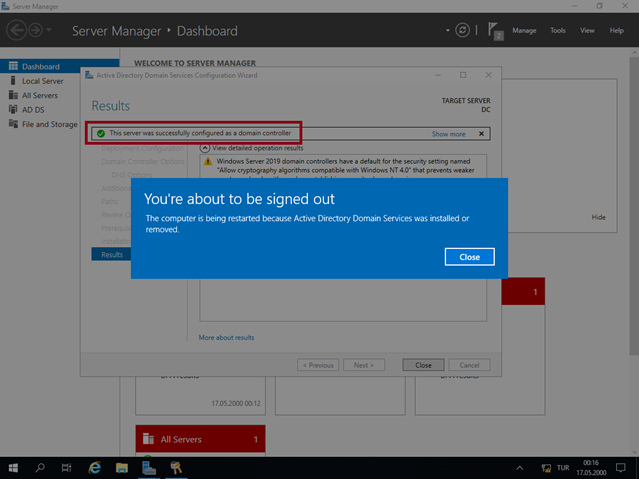Screen dimensions: 639x479
Task: Click the red alert count tile
Action: pos(523,291)
